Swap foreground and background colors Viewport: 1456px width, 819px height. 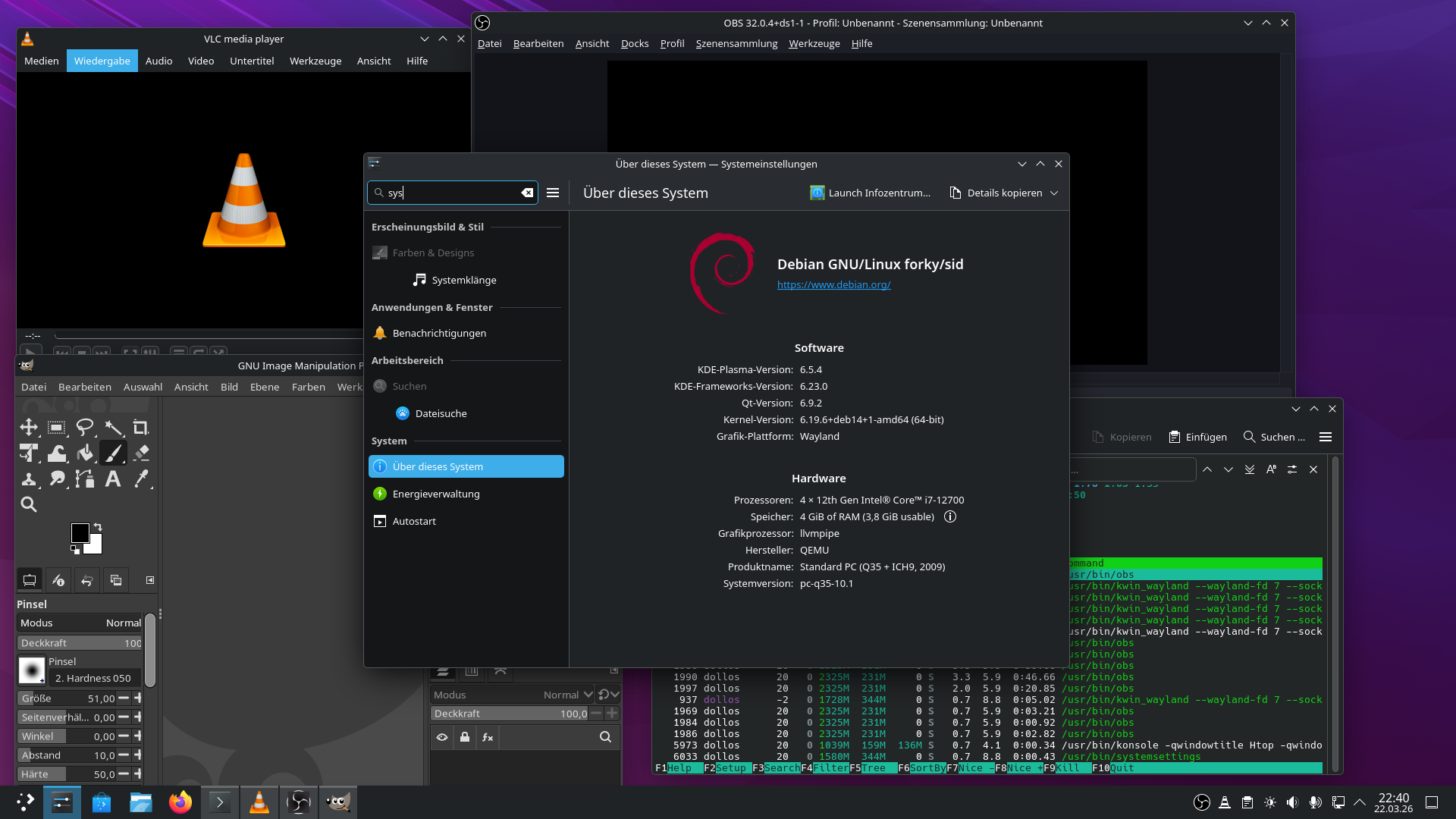(x=98, y=527)
